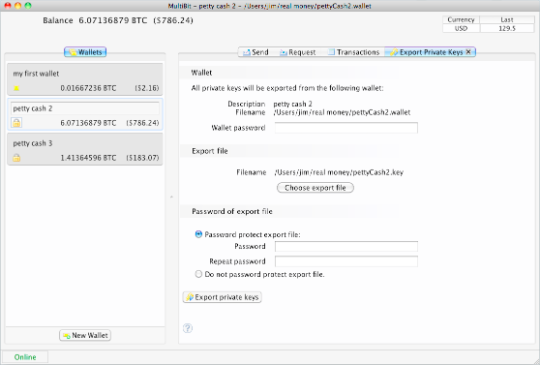The height and width of the screenshot is (365, 540).
Task: Click the ($183.07) value of petty cash 3
Action: click(x=143, y=158)
